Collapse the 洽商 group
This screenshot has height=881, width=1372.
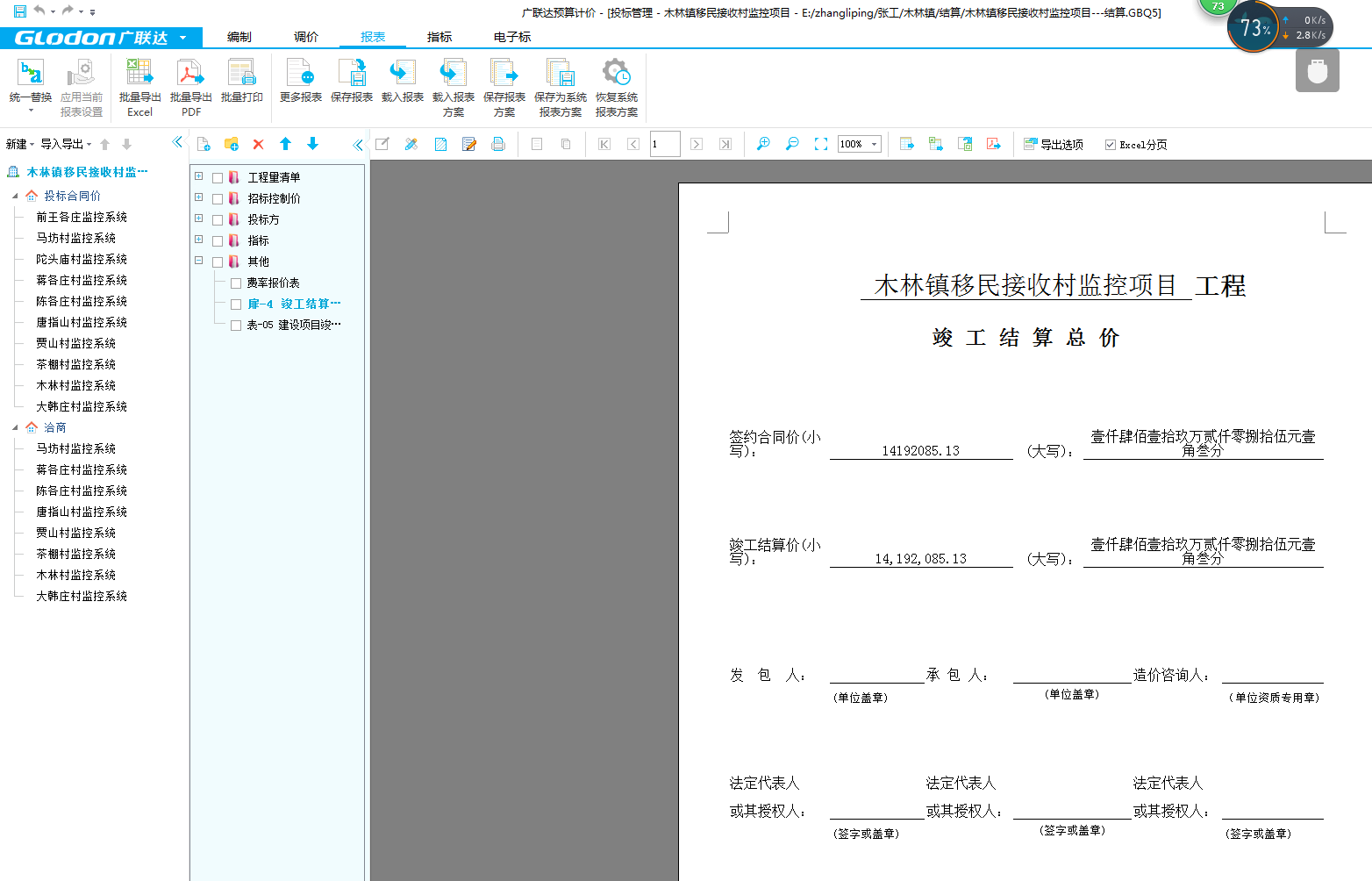pos(15,427)
